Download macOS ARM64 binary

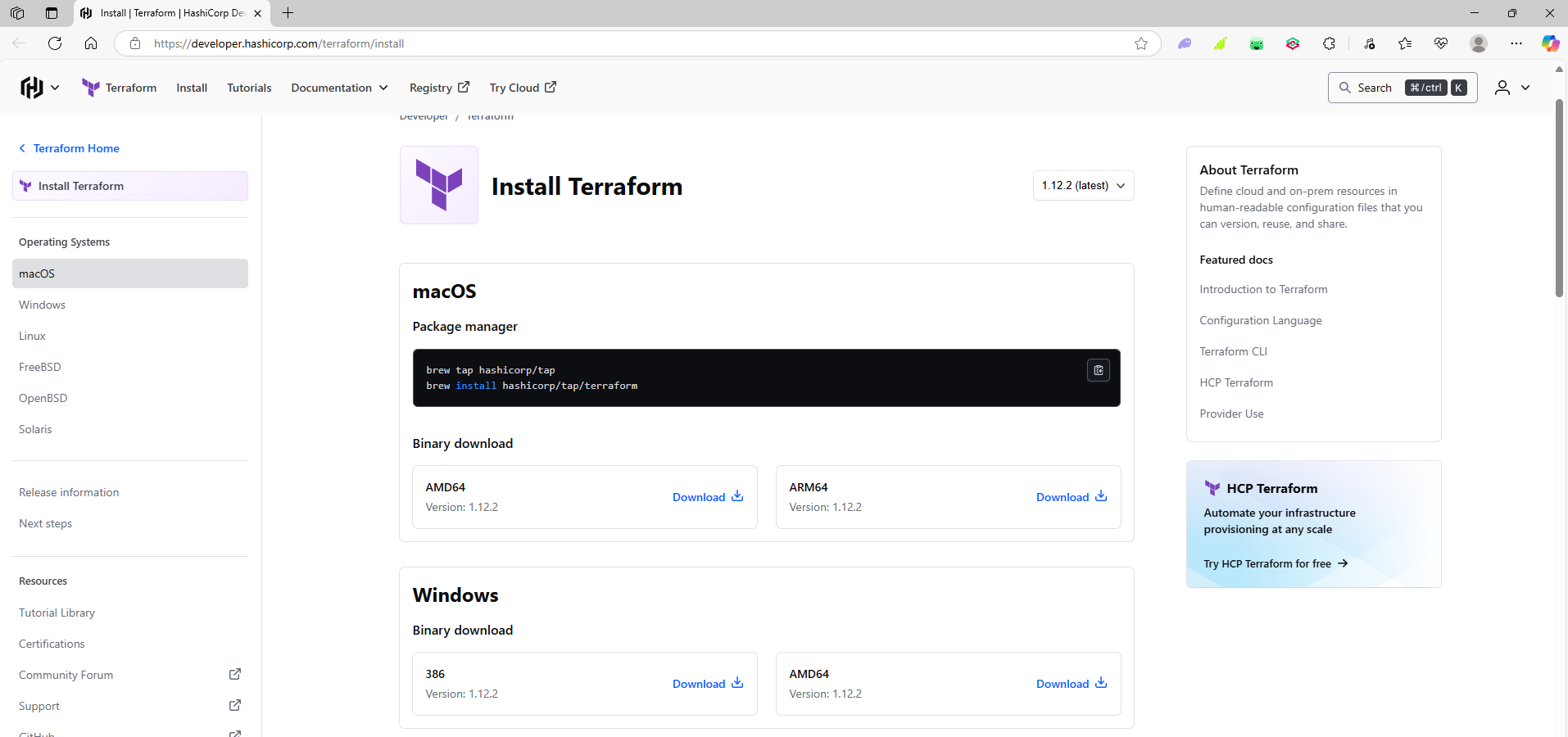[1072, 497]
